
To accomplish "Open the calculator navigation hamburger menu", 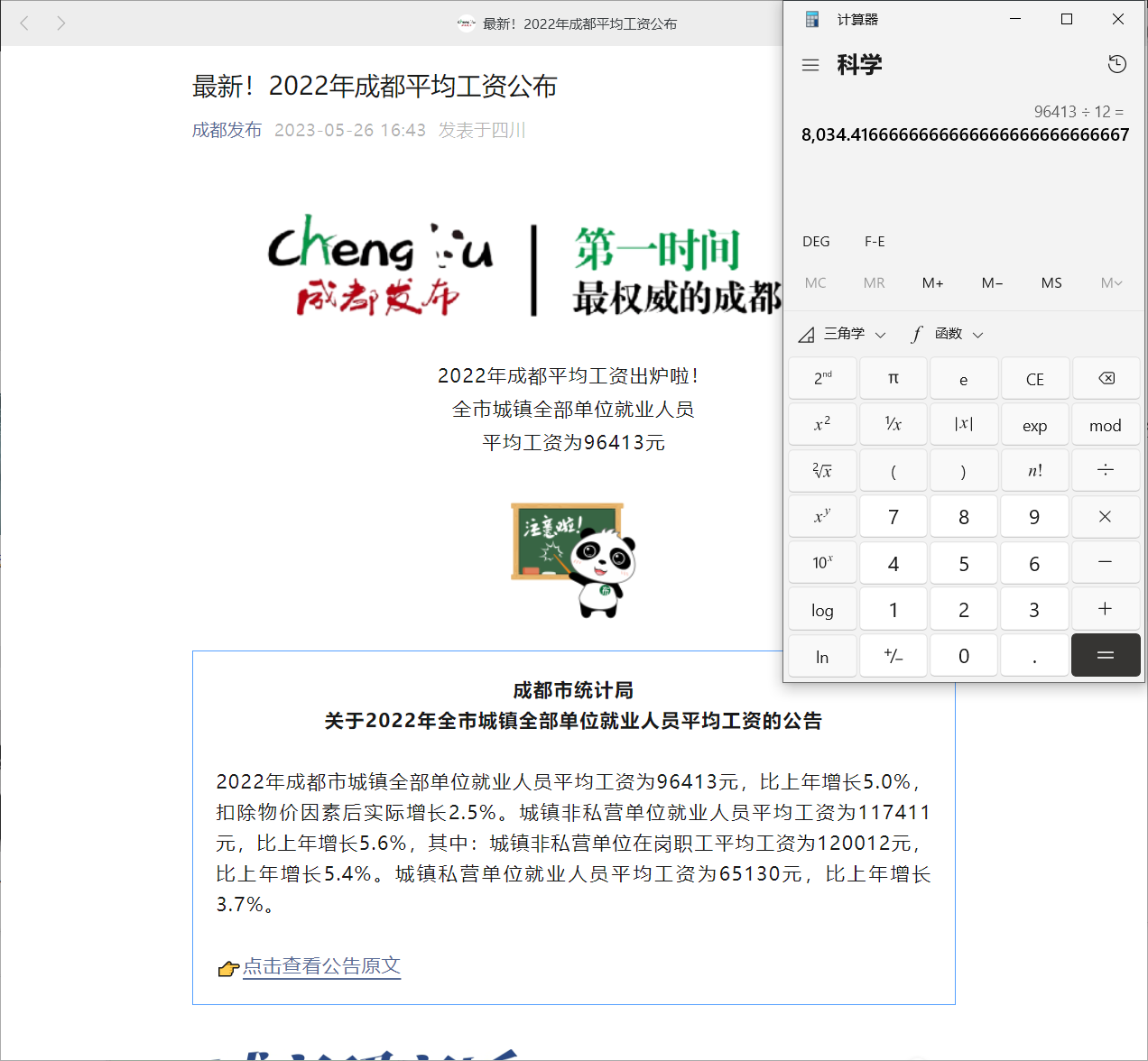I will [810, 65].
